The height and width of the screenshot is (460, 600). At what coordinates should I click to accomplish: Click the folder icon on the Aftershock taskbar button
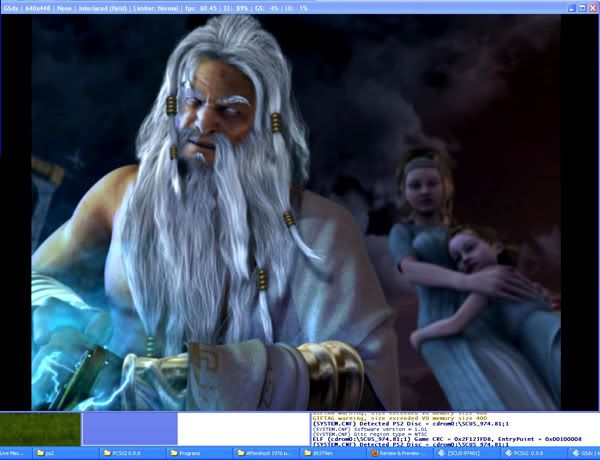pyautogui.click(x=241, y=453)
